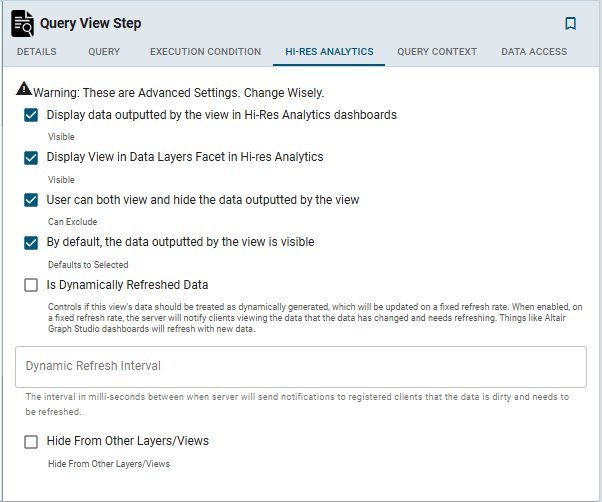Viewport: 602px width, 502px height.
Task: Click the Can Exclude caption
Action: 73,222
